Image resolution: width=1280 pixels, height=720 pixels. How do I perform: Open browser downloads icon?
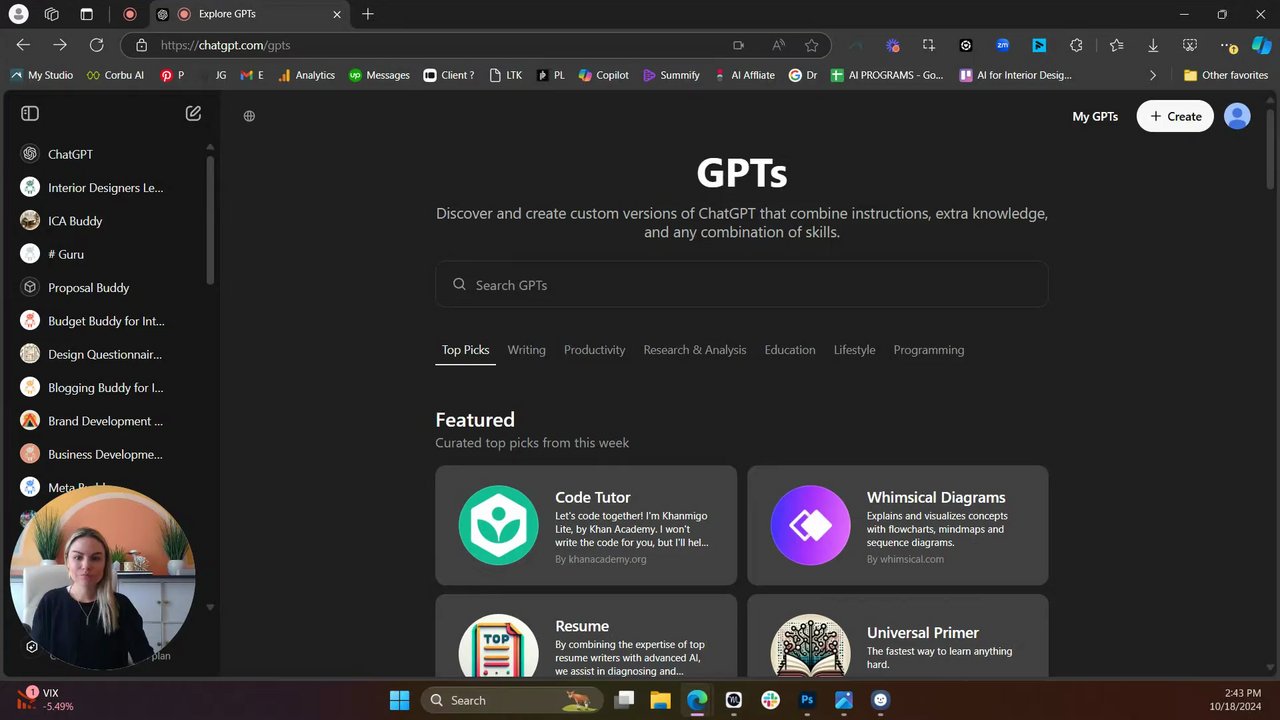click(1153, 45)
